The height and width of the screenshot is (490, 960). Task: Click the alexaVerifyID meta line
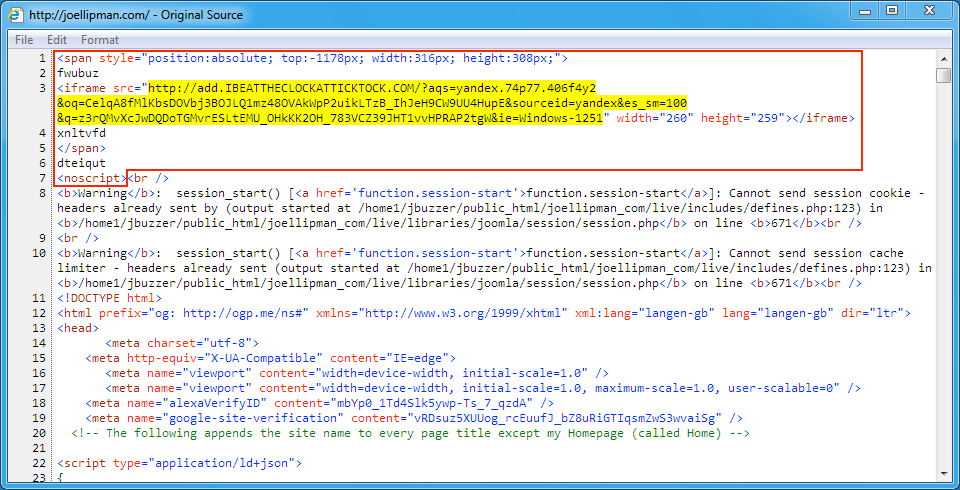320,403
